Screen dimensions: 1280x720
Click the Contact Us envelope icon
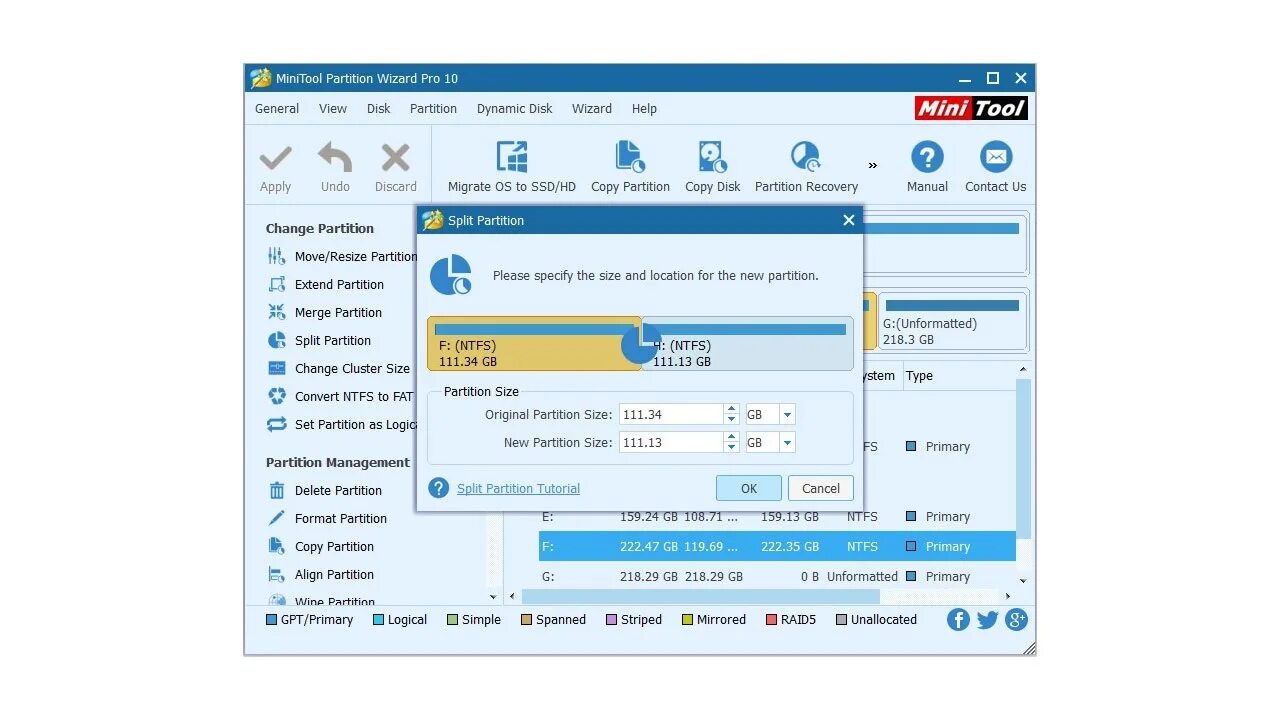(995, 158)
